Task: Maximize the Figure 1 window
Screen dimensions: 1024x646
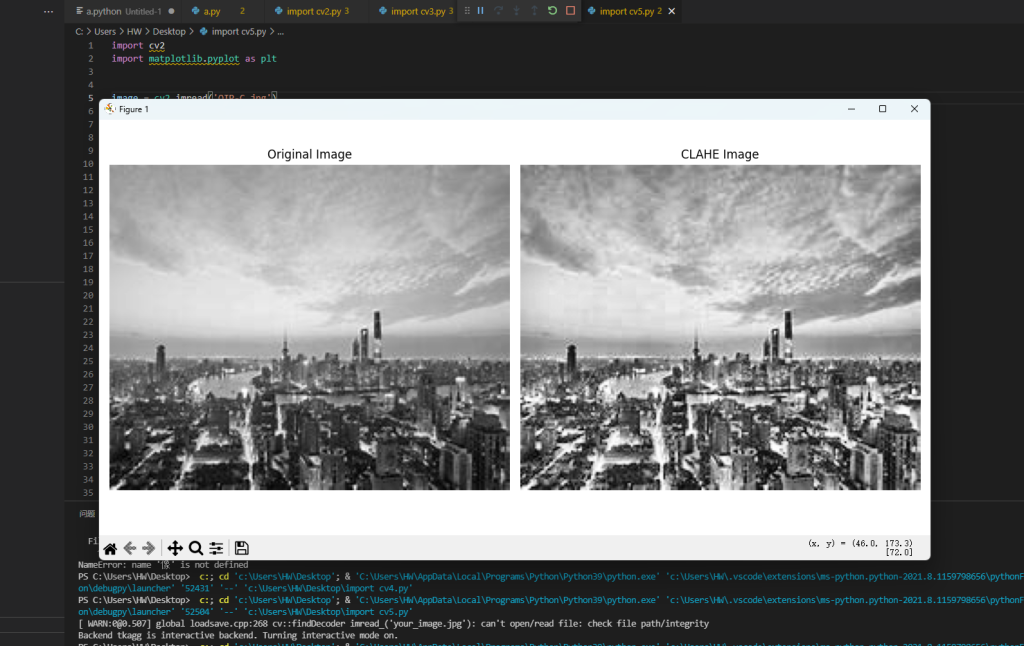Action: (x=882, y=109)
